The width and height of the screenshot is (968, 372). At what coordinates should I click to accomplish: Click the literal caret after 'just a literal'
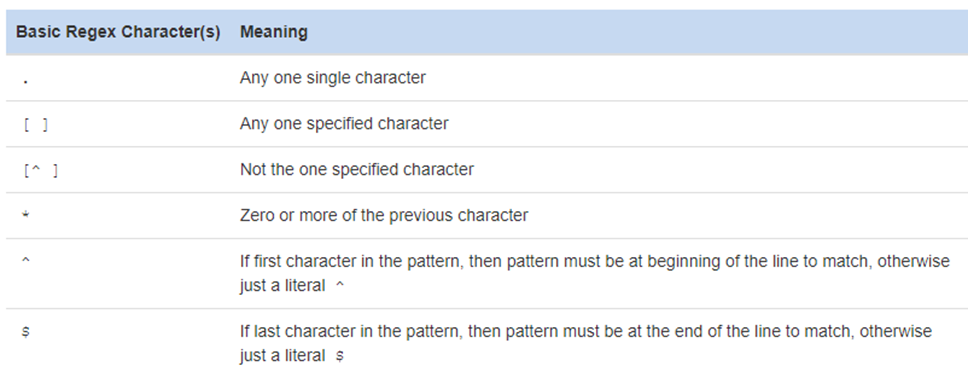[339, 285]
